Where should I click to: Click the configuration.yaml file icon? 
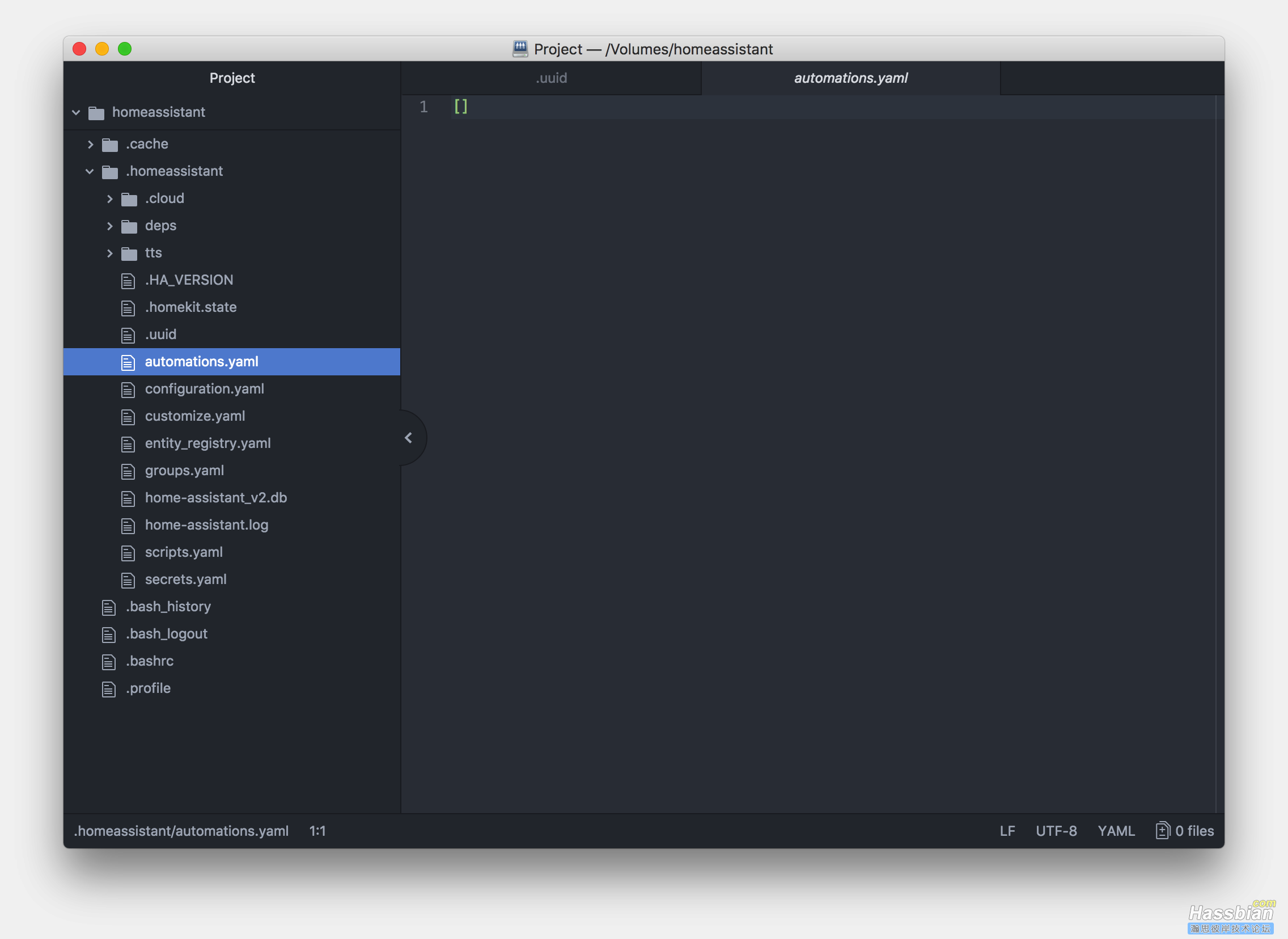(128, 390)
